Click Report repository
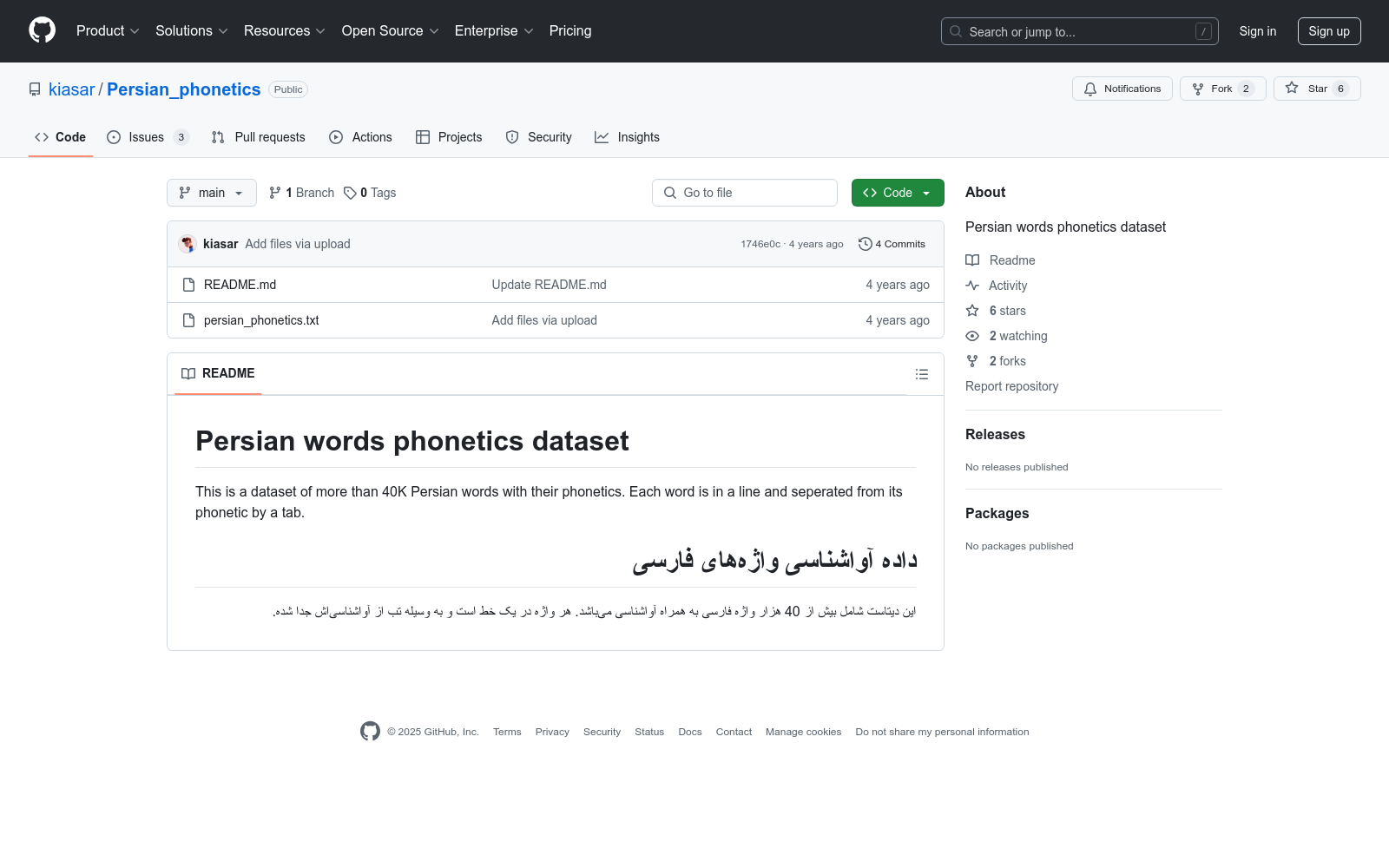 pyautogui.click(x=1012, y=386)
